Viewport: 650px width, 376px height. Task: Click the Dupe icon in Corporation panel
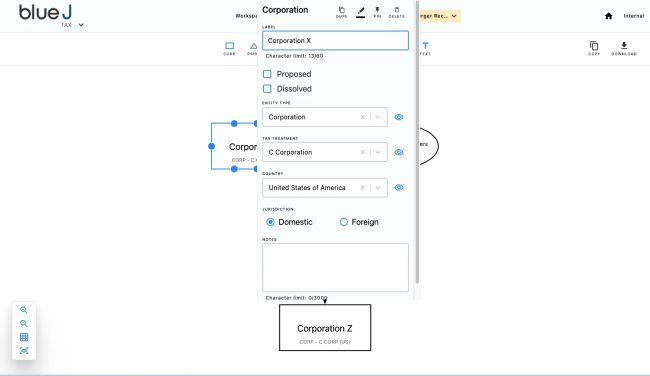tap(342, 12)
